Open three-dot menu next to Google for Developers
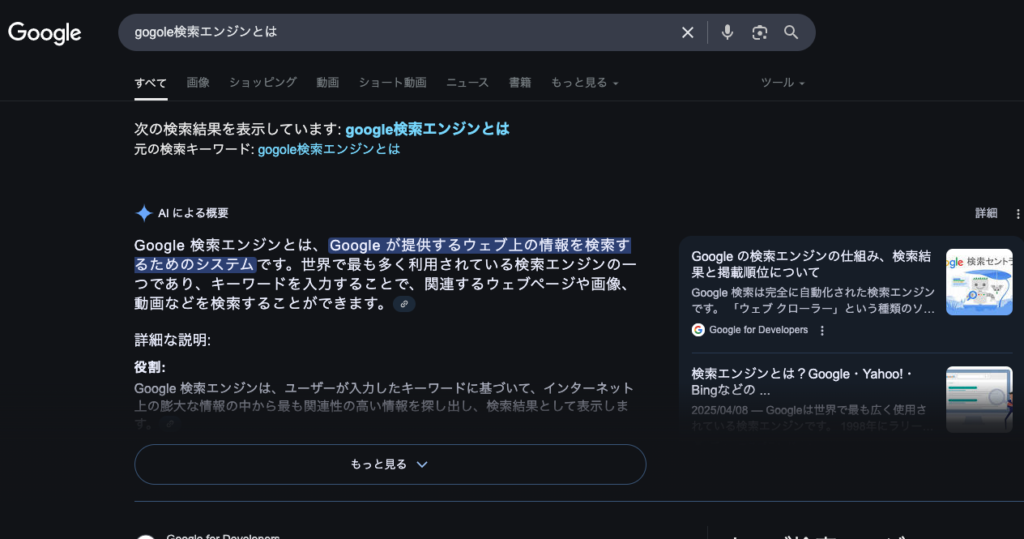 [822, 331]
